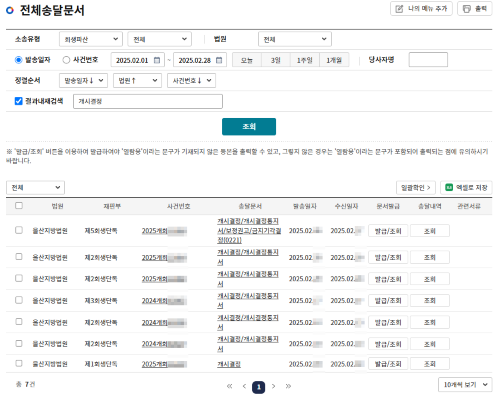Go to first page with double-left arrow
This screenshot has width=500, height=396.
click(229, 386)
